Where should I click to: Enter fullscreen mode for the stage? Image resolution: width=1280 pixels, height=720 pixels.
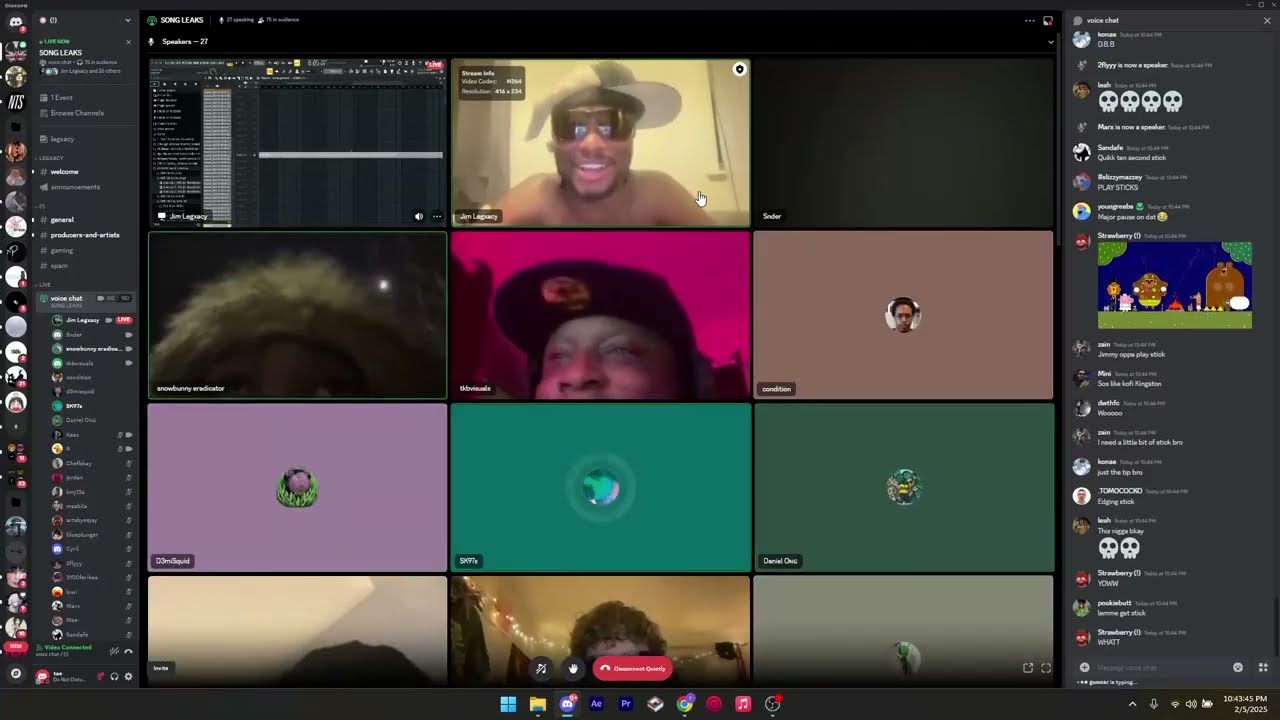tap(1046, 668)
